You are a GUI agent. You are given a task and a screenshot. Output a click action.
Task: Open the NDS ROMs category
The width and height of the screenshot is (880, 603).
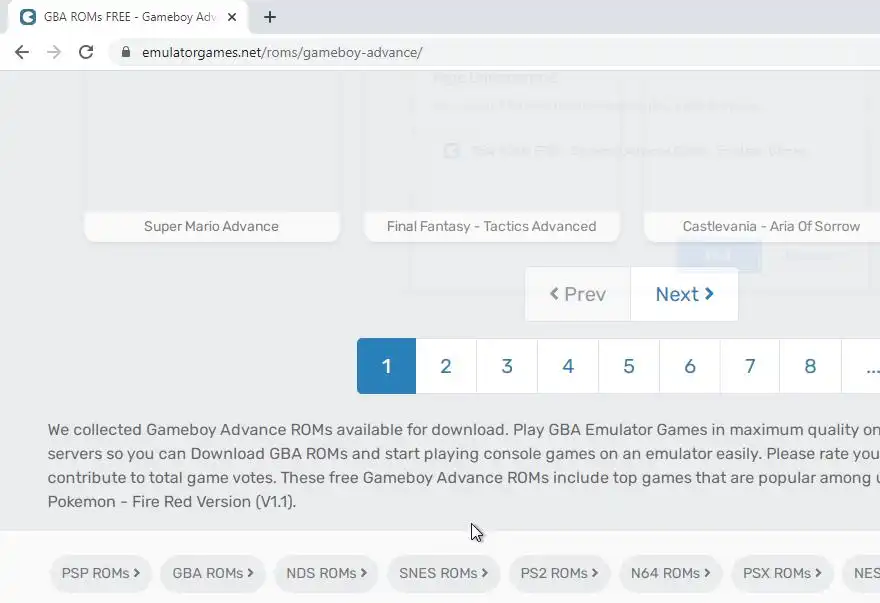[326, 573]
